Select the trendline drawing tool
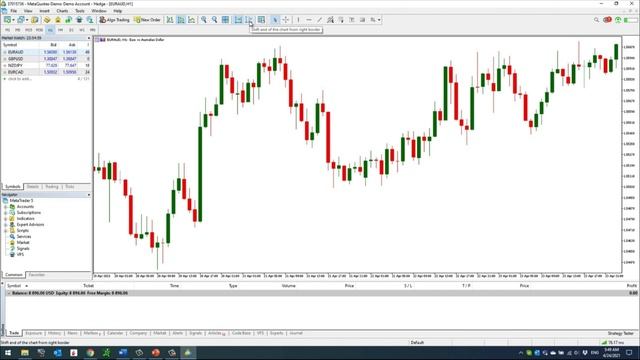Image resolution: width=640 pixels, height=360 pixels. [x=320, y=20]
